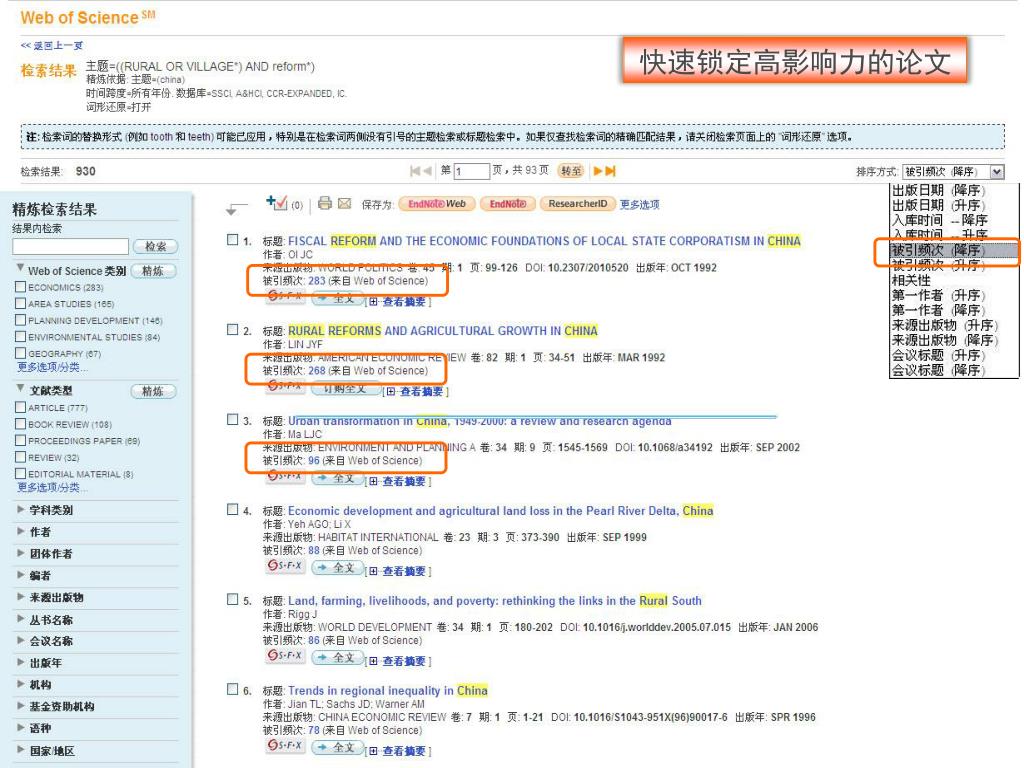The width and height of the screenshot is (1024, 768).
Task: Select checkbox for result 4
Action: [x=232, y=509]
